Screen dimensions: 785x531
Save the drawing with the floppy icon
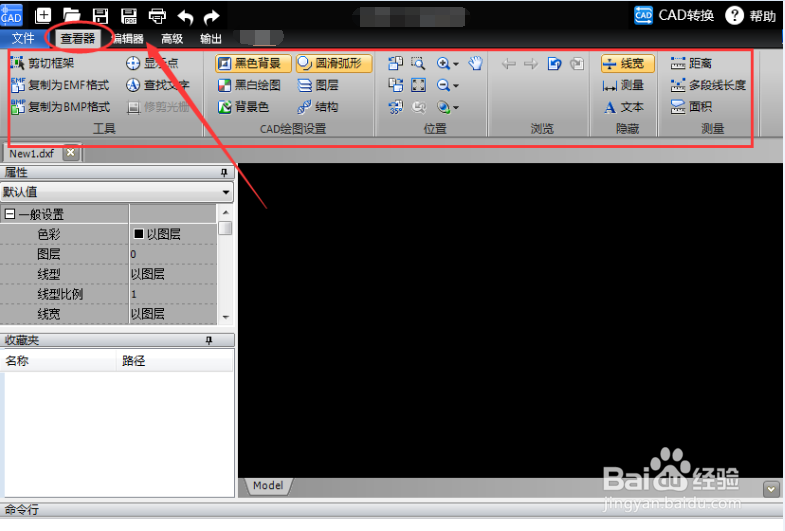click(101, 16)
